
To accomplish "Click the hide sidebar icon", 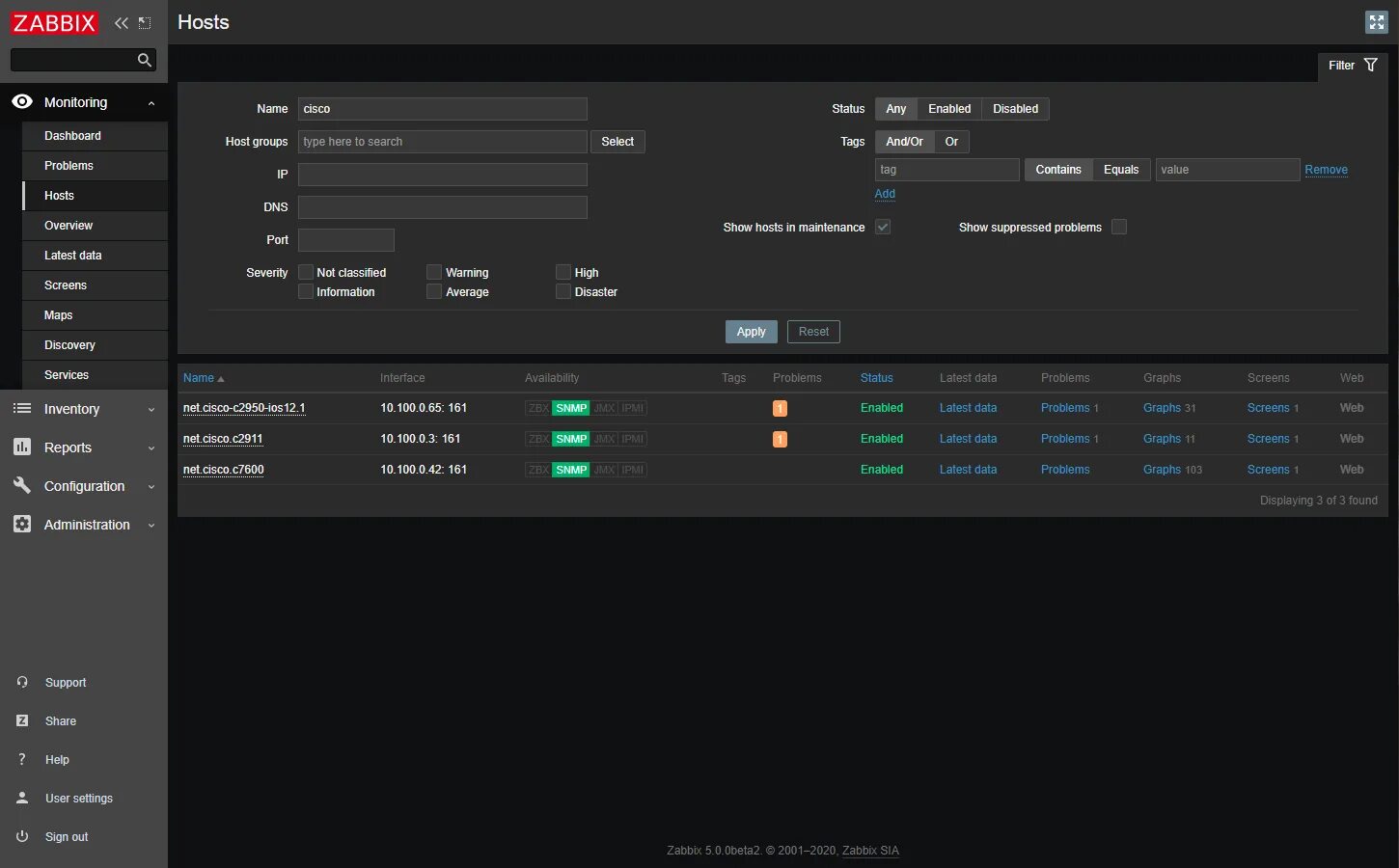I will [x=145, y=23].
